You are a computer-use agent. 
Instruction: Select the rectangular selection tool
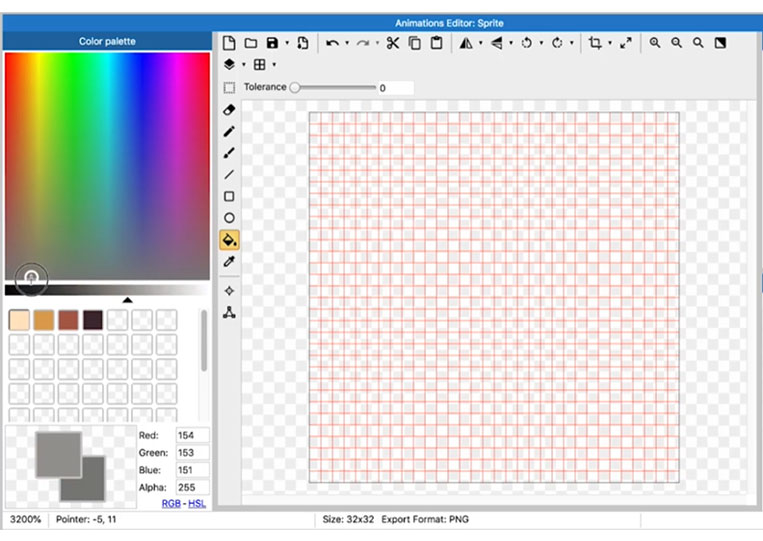coord(229,88)
